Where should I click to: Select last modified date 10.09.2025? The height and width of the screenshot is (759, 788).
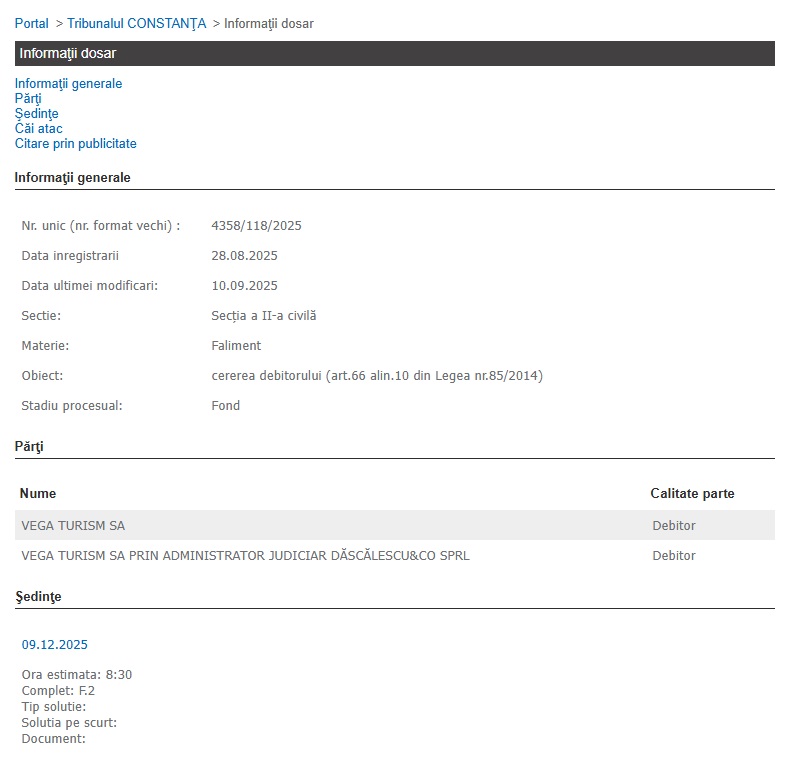(x=244, y=286)
